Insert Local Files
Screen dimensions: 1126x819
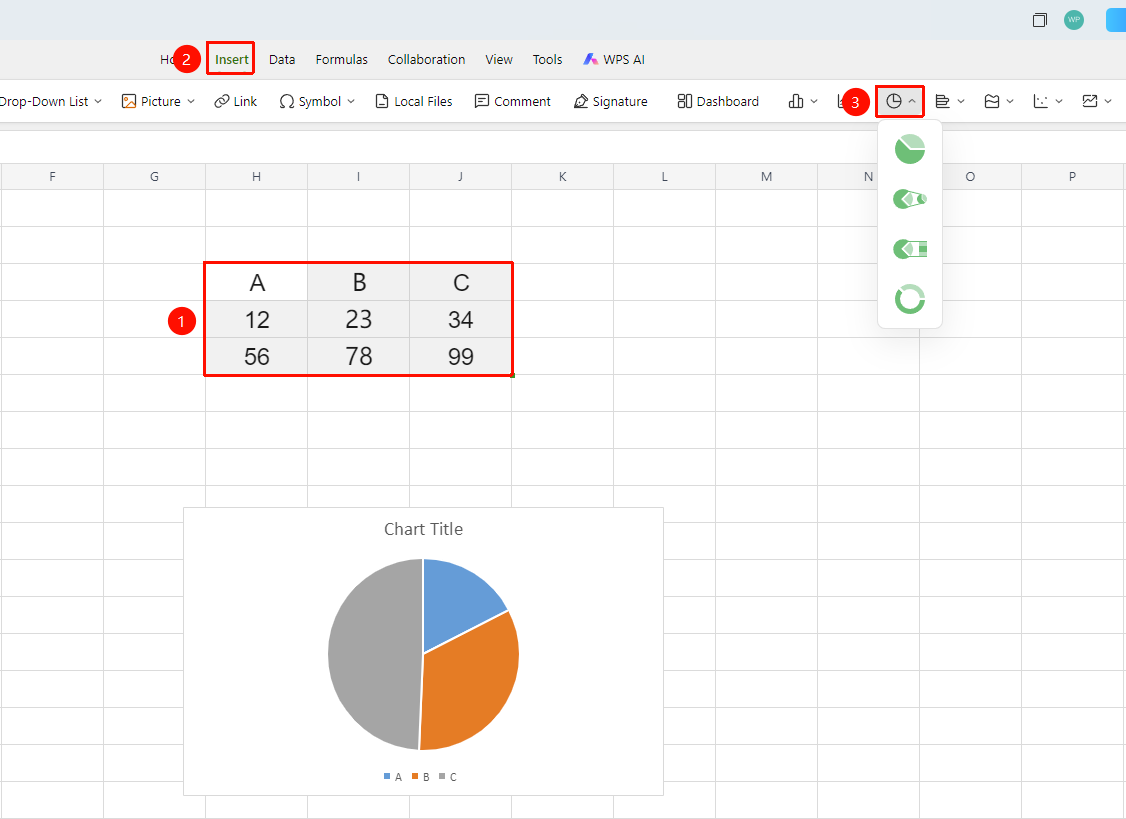click(x=414, y=101)
